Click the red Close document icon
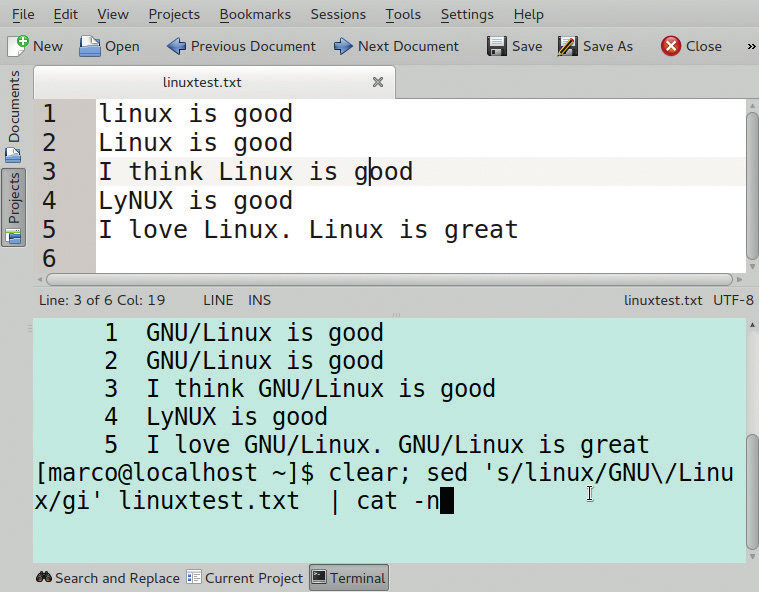Screen dimensions: 759x592 [x=671, y=46]
